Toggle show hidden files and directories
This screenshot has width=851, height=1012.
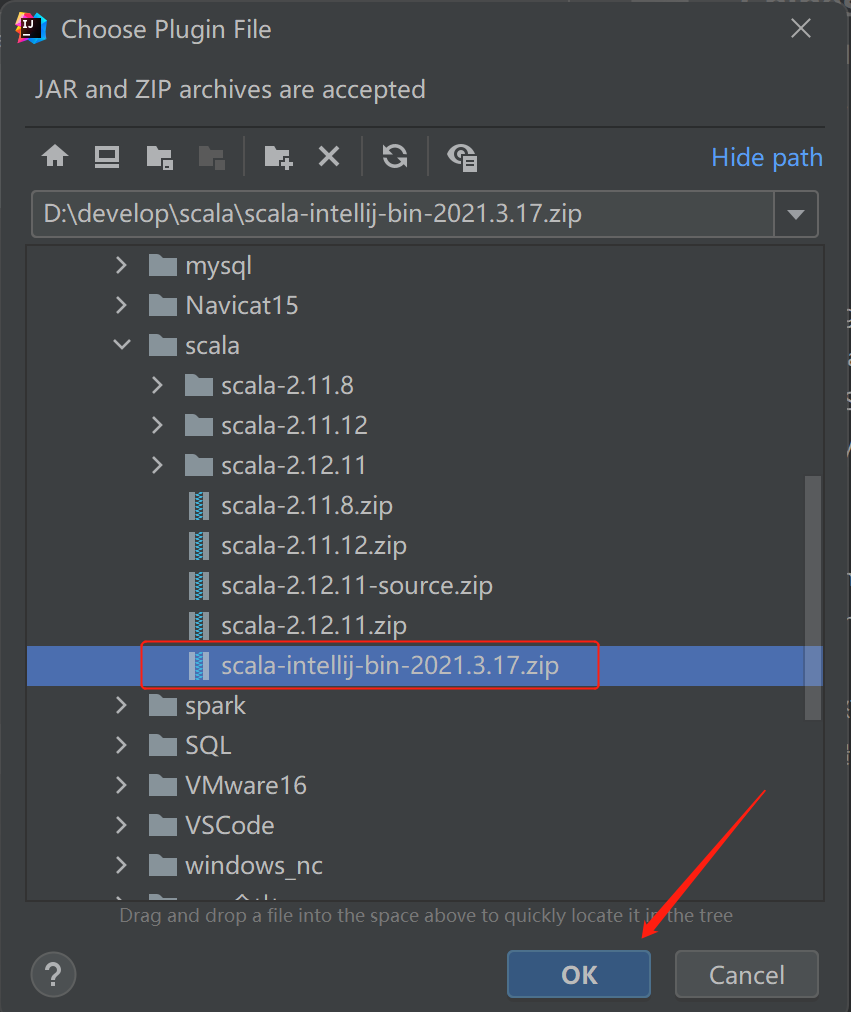point(462,157)
